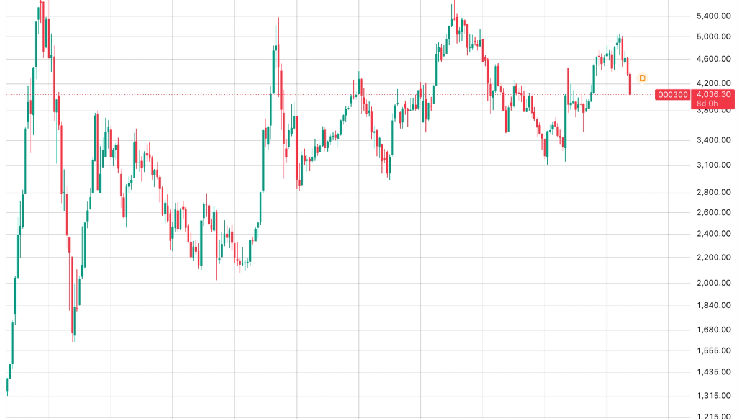Click the 1,435.00 price axis label
This screenshot has width=745, height=419.
[x=713, y=371]
